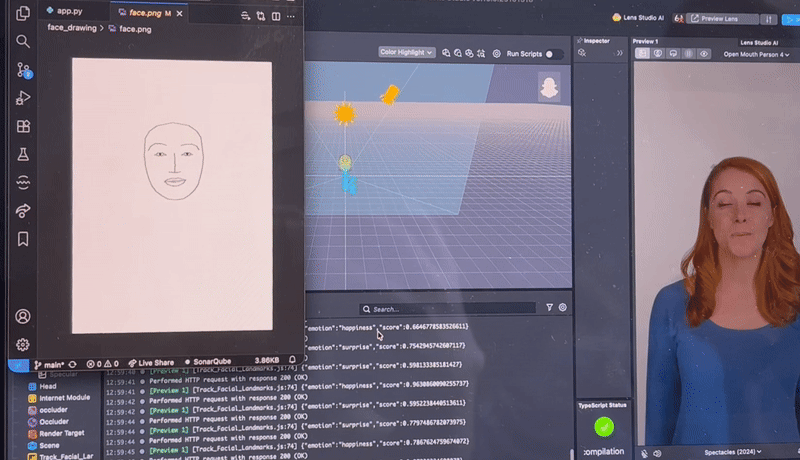800x460 pixels.
Task: Start Live Share from the status bar
Action: click(x=151, y=363)
